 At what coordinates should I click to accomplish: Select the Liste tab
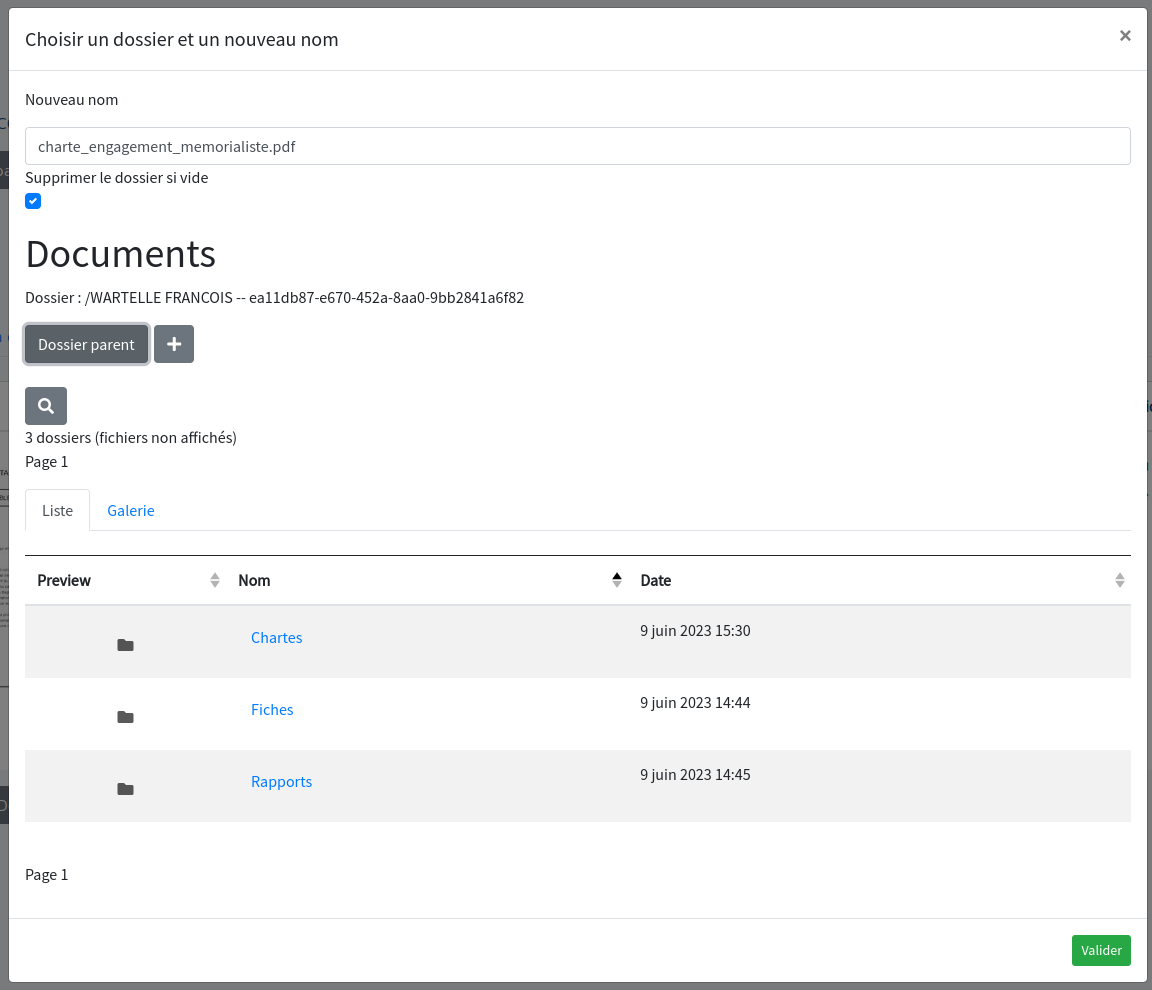click(58, 510)
